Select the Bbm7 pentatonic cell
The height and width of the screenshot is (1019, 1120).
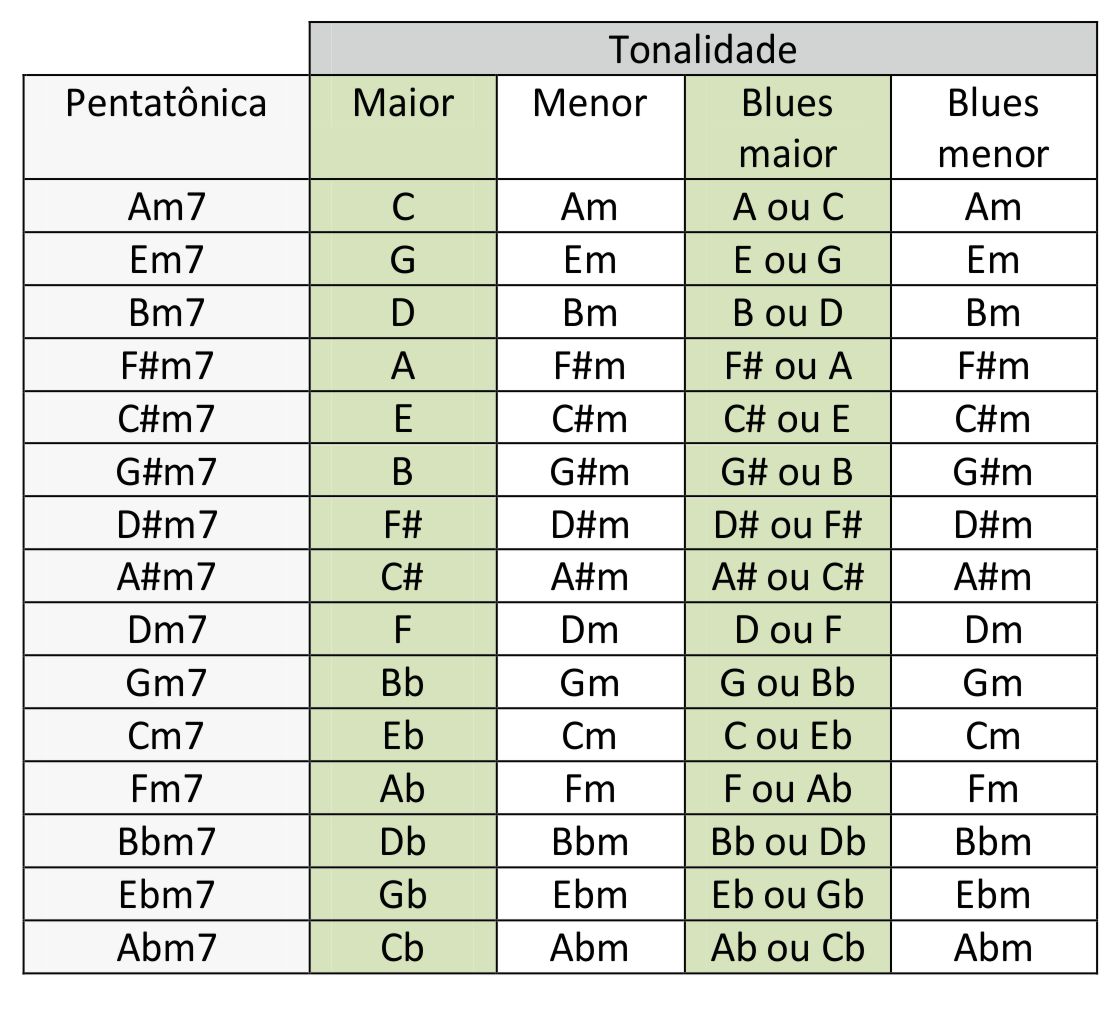(166, 841)
